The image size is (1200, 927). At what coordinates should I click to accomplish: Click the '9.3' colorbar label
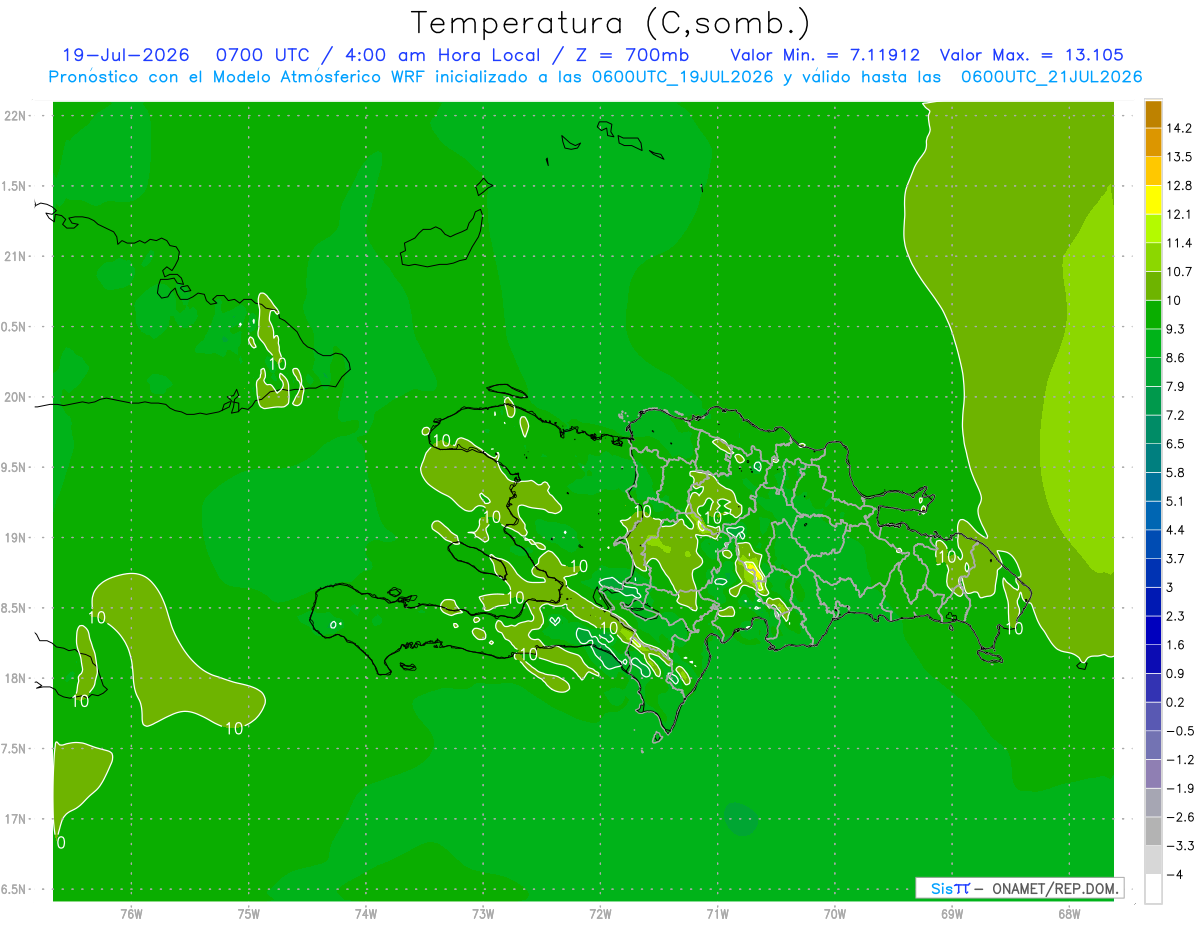(x=1176, y=329)
